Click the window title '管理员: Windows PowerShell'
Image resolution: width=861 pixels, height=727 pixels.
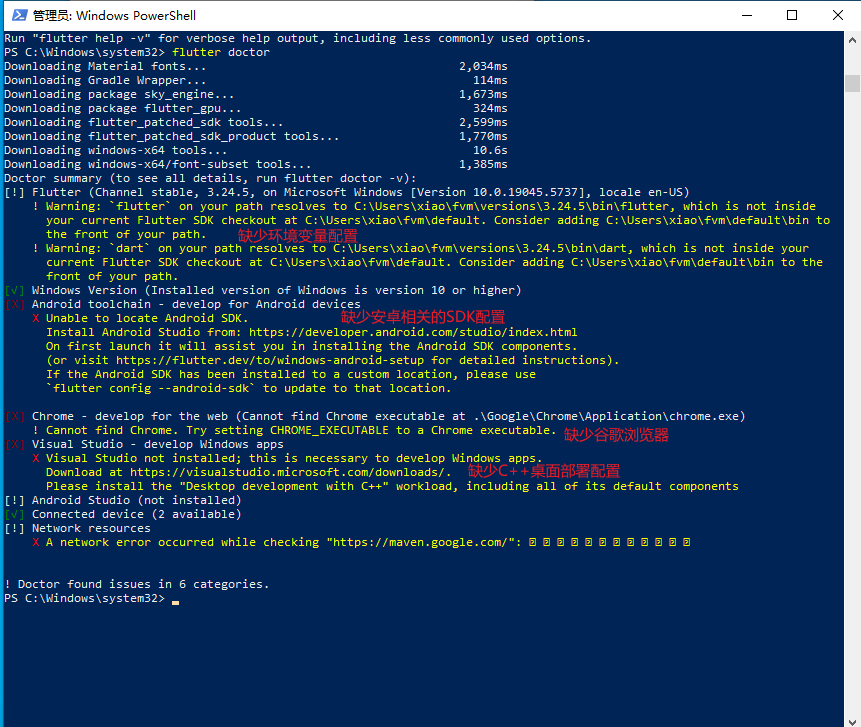[114, 15]
